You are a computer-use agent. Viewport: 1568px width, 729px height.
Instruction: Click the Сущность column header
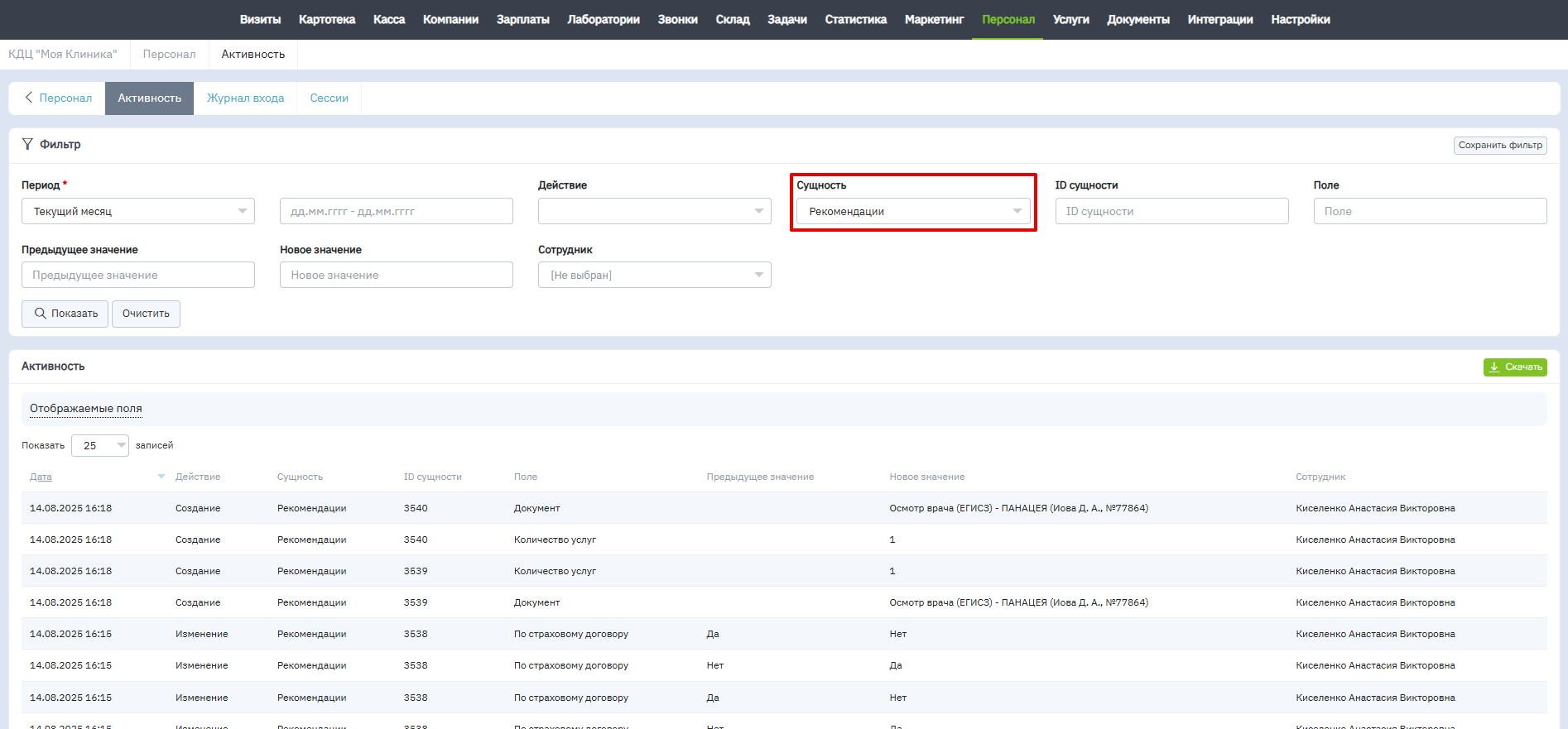click(x=300, y=477)
